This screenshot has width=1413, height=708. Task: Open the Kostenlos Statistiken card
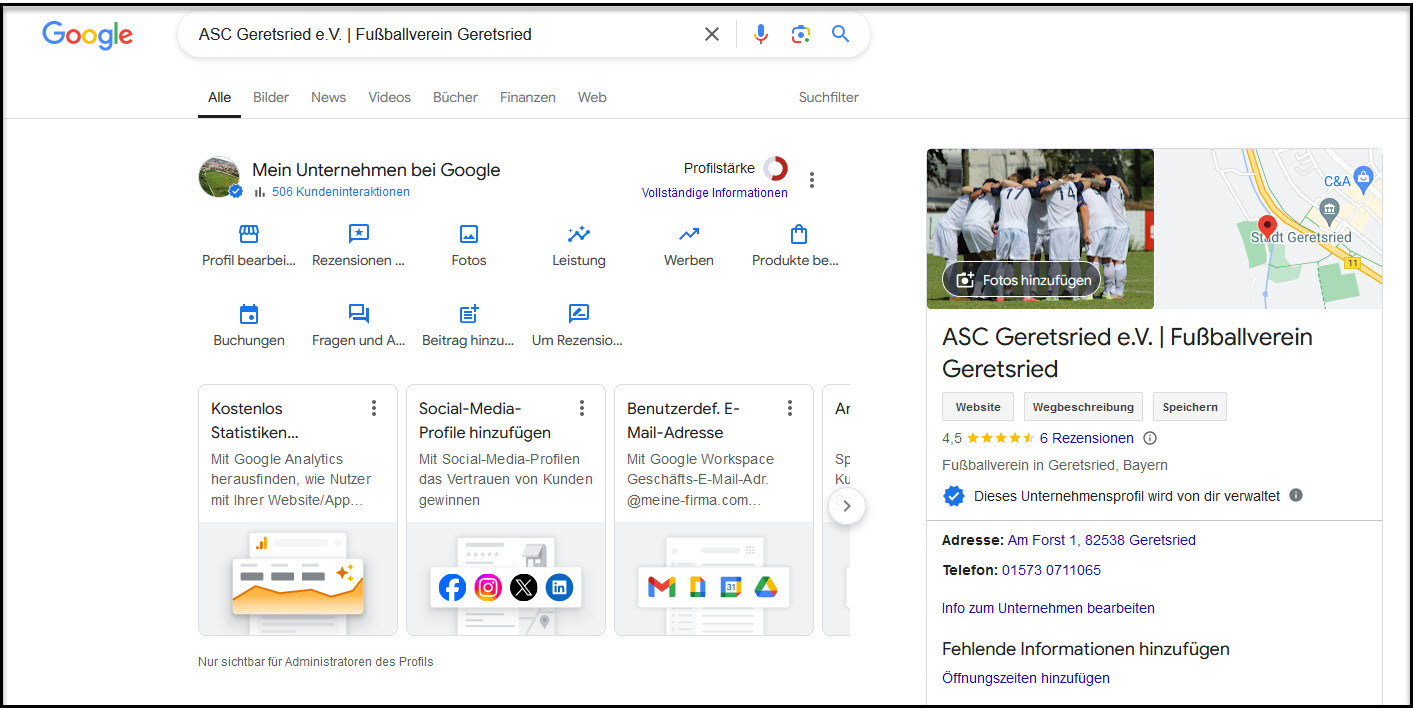[x=298, y=510]
